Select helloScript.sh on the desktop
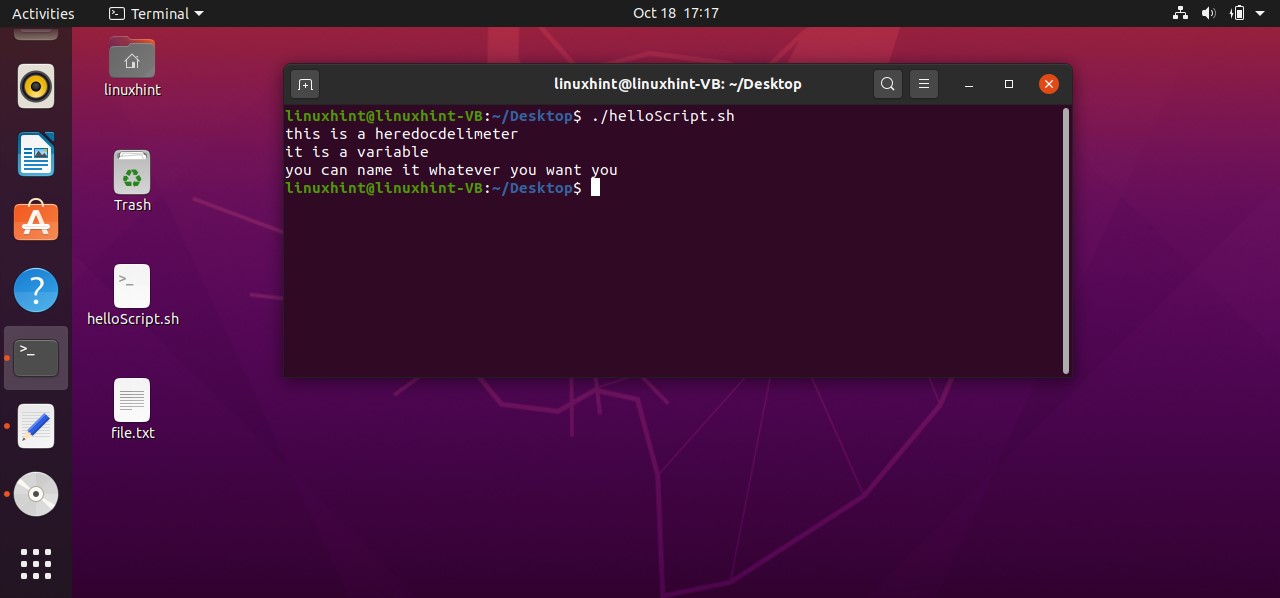Viewport: 1280px width, 598px height. [x=132, y=296]
